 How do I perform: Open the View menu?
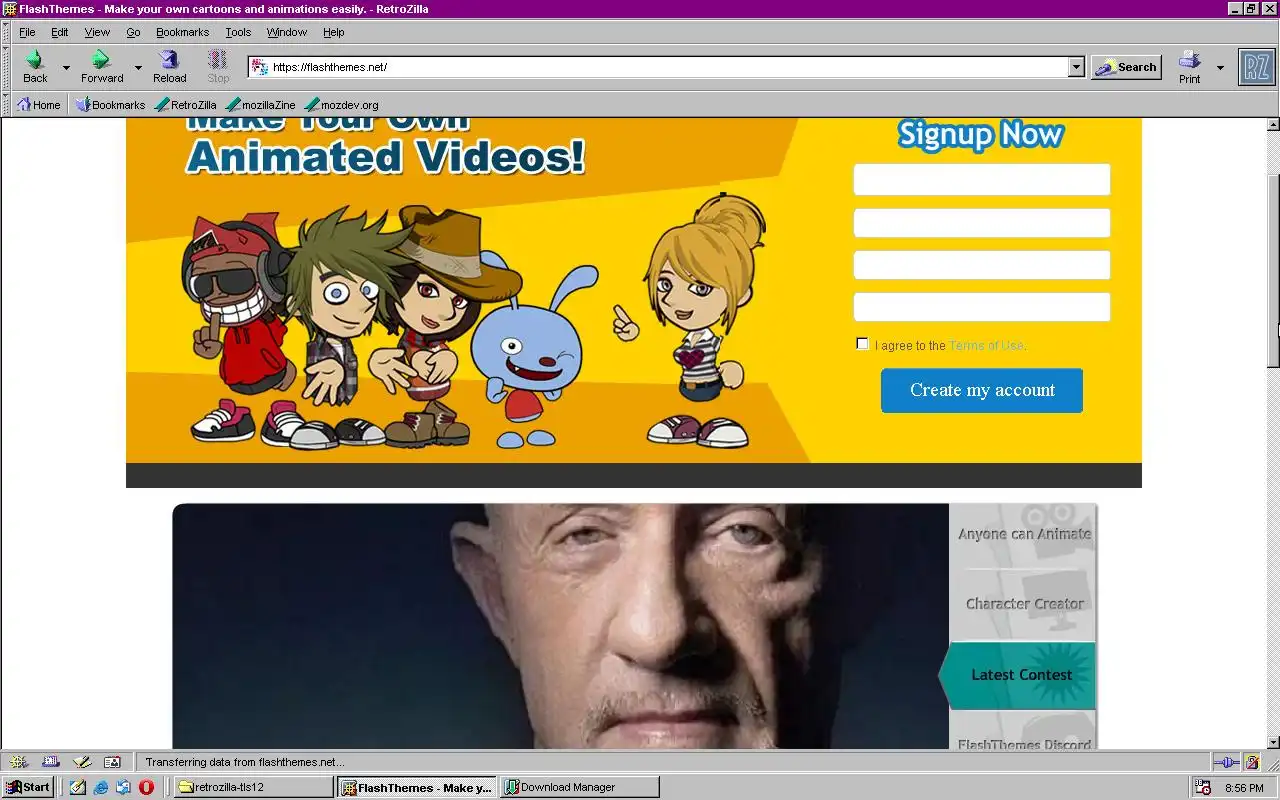click(x=97, y=32)
